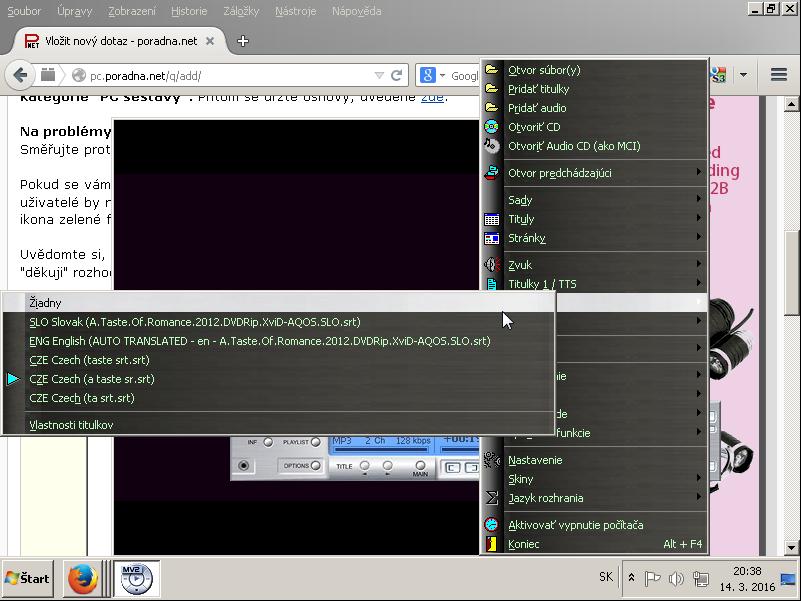Expand the Skiny submenu
801x601 pixels.
point(520,479)
